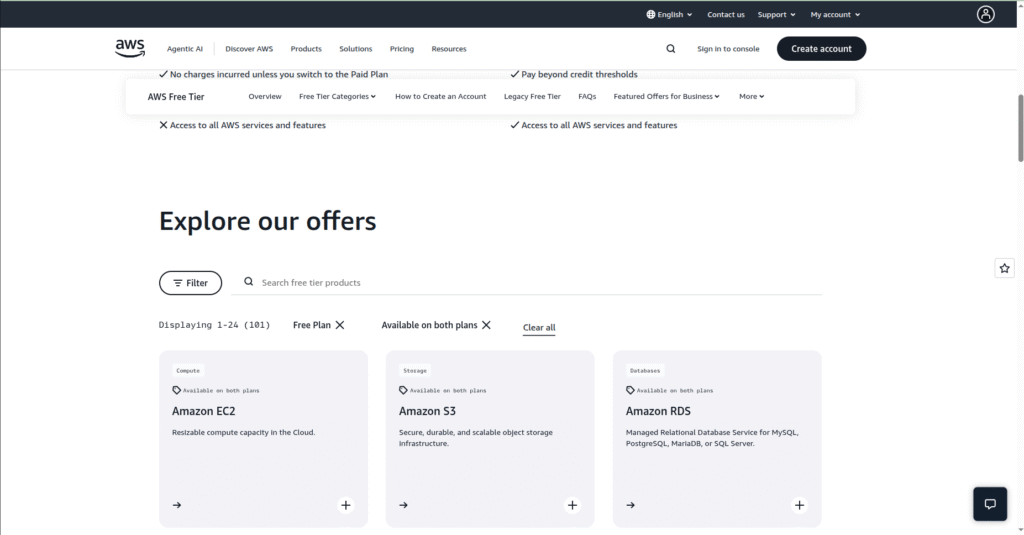Focus the Search free tier products field
Screen dimensions: 1024x535
point(526,282)
